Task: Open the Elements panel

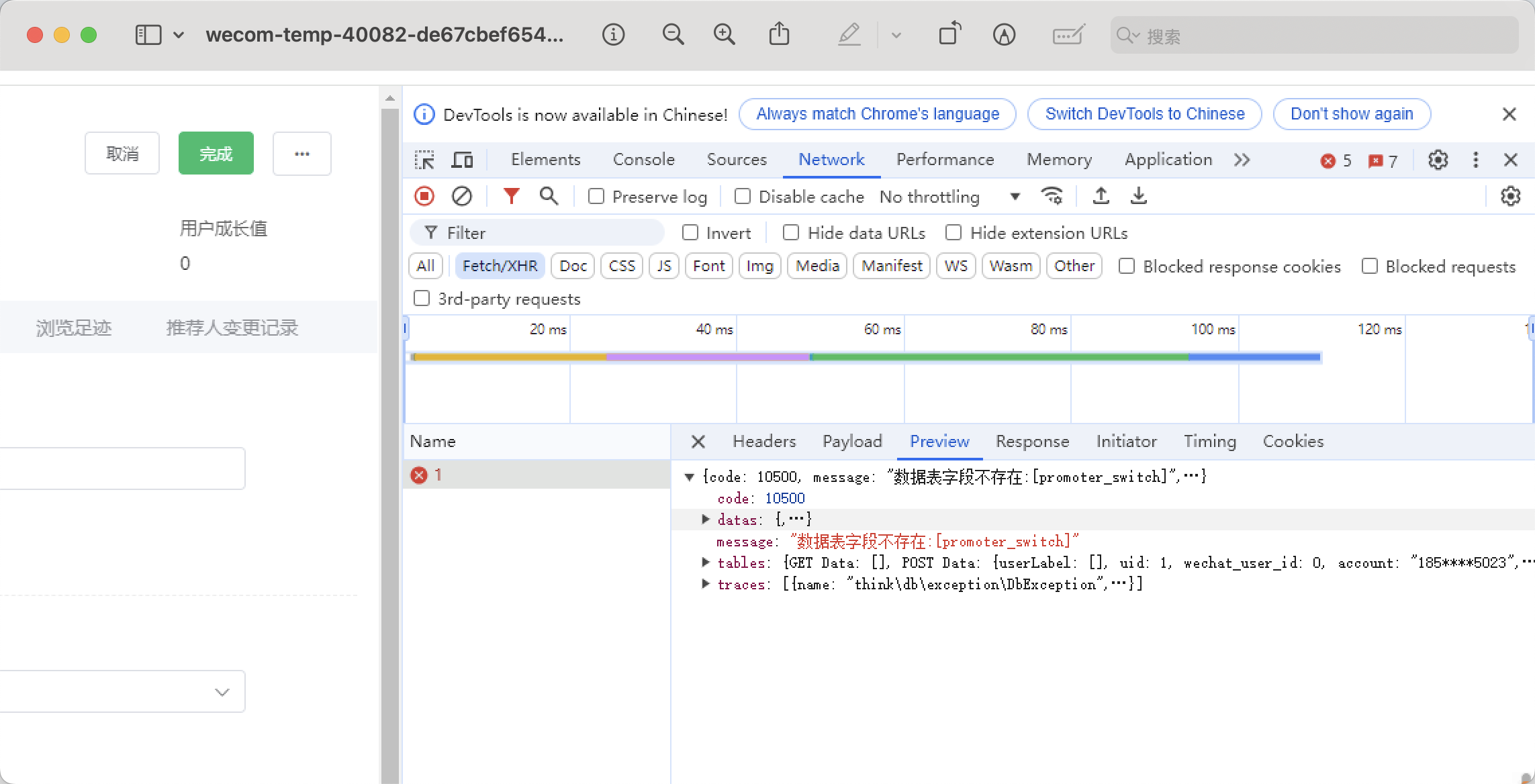Action: coord(545,160)
